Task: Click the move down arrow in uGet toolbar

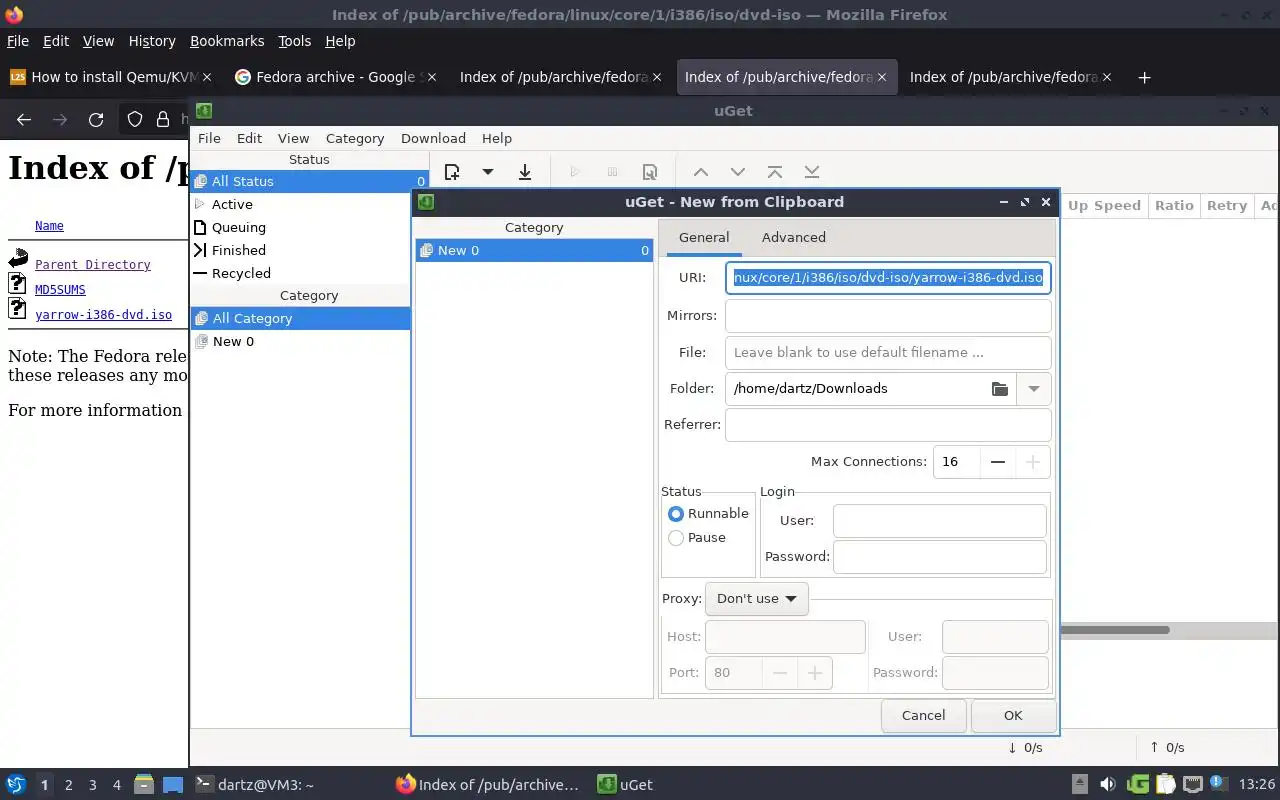Action: click(738, 172)
